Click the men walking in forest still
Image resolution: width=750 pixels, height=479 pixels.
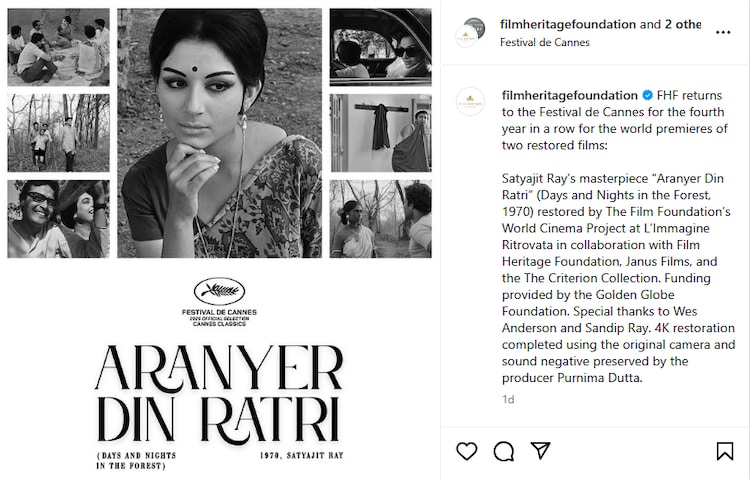click(58, 133)
